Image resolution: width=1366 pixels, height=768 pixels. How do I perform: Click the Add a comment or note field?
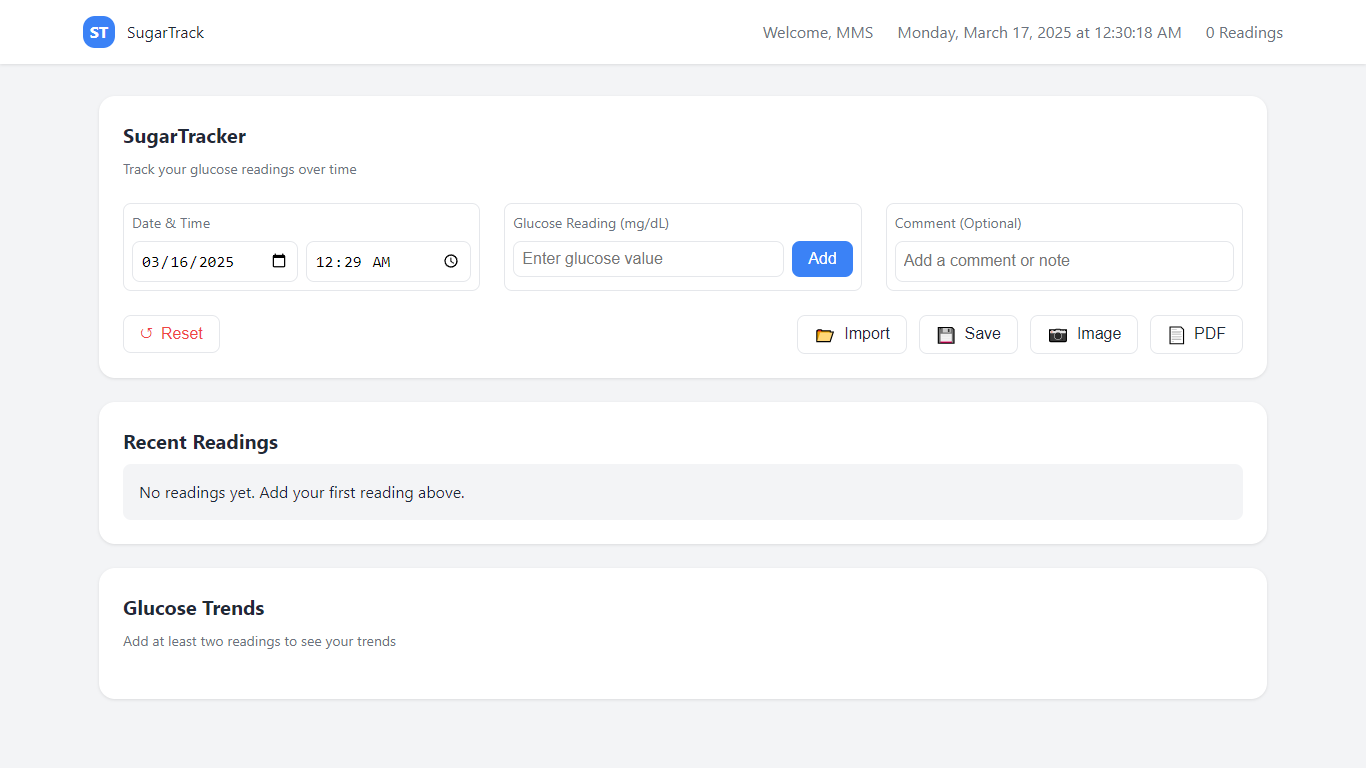pos(1063,261)
